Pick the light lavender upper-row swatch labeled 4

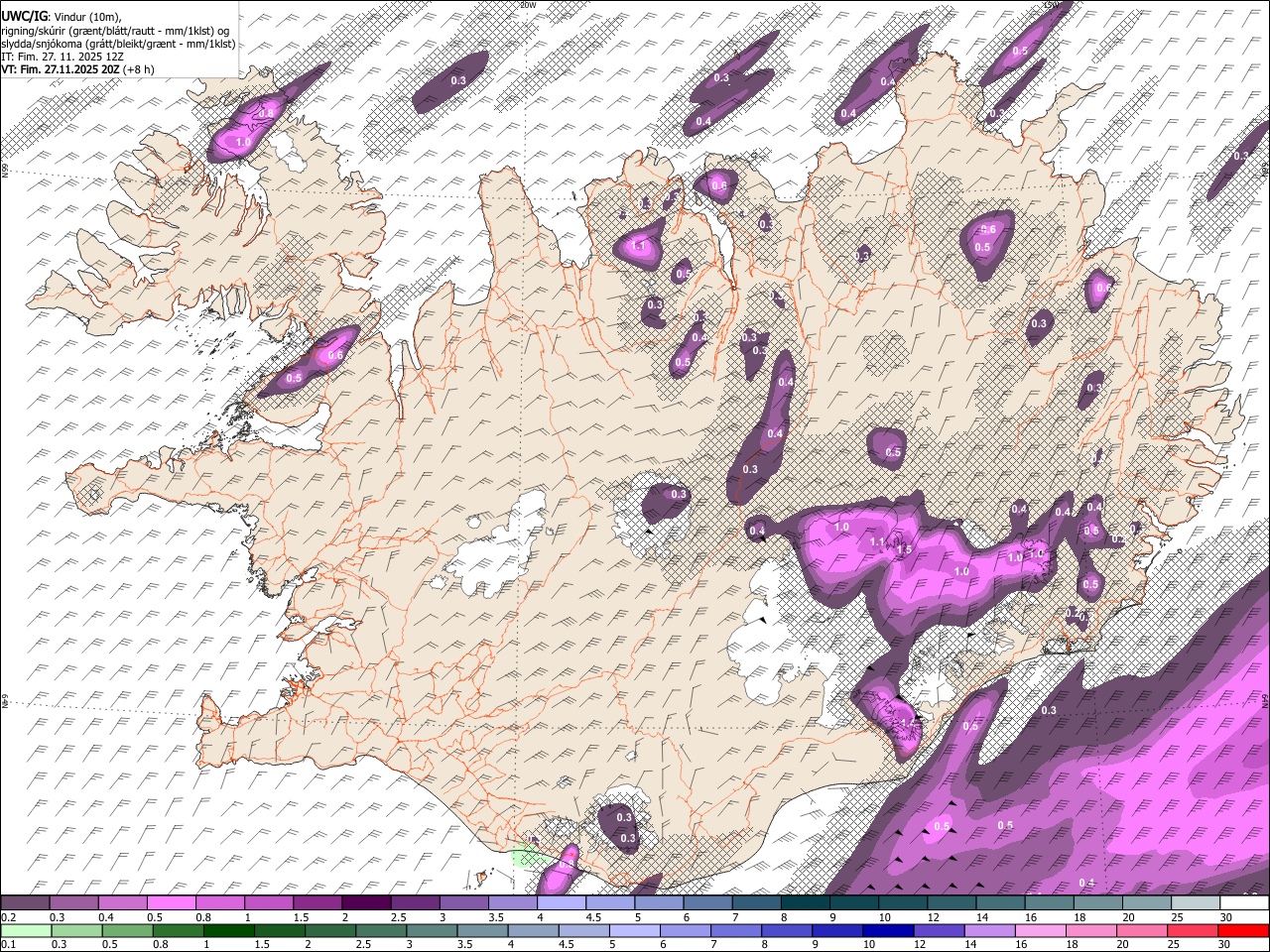coord(562,903)
